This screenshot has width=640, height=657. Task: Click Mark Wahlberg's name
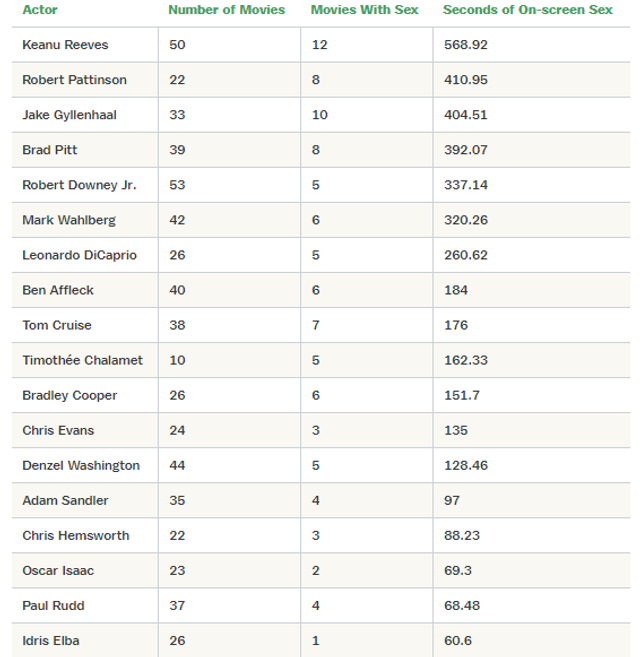coord(69,220)
